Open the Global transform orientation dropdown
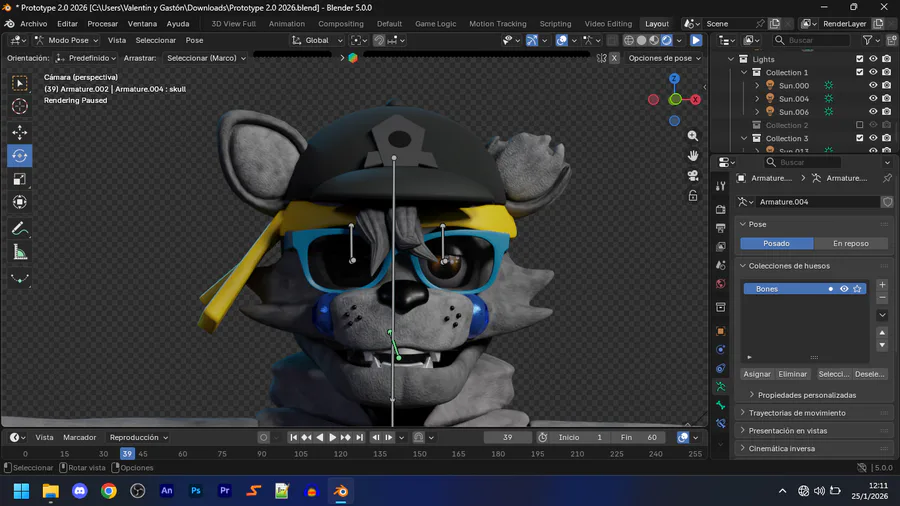This screenshot has height=506, width=900. (317, 41)
